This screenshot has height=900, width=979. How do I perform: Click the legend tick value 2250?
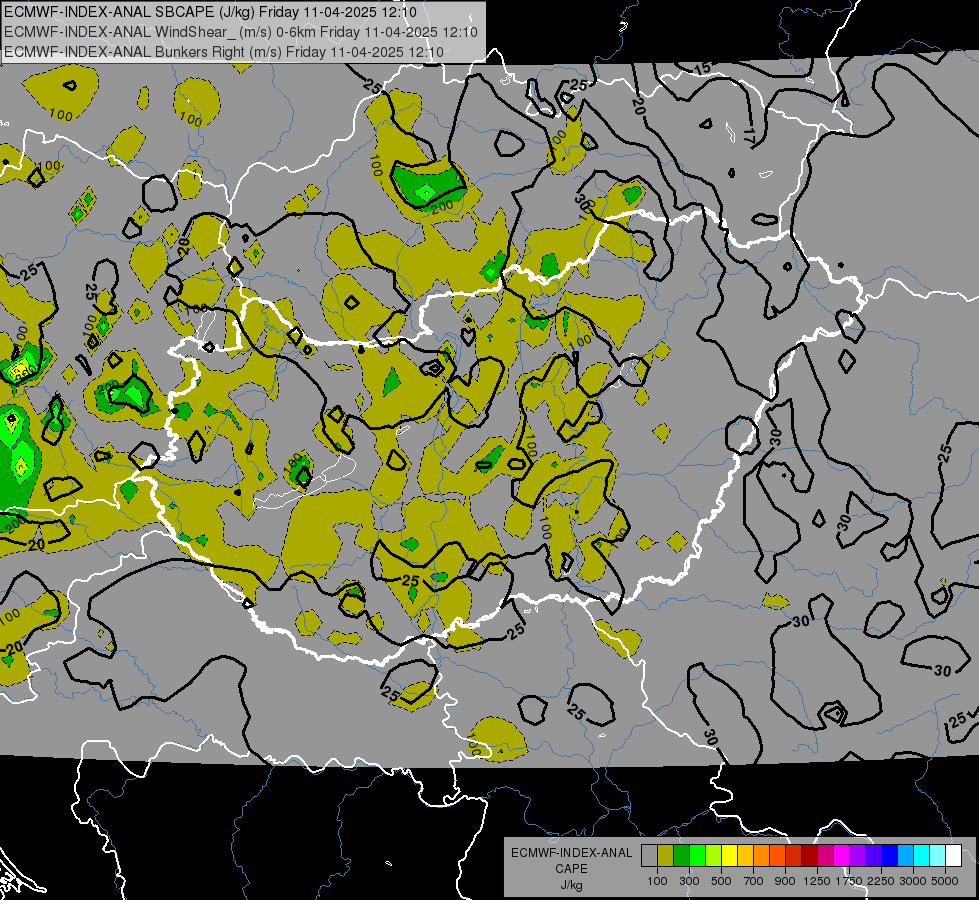881,881
